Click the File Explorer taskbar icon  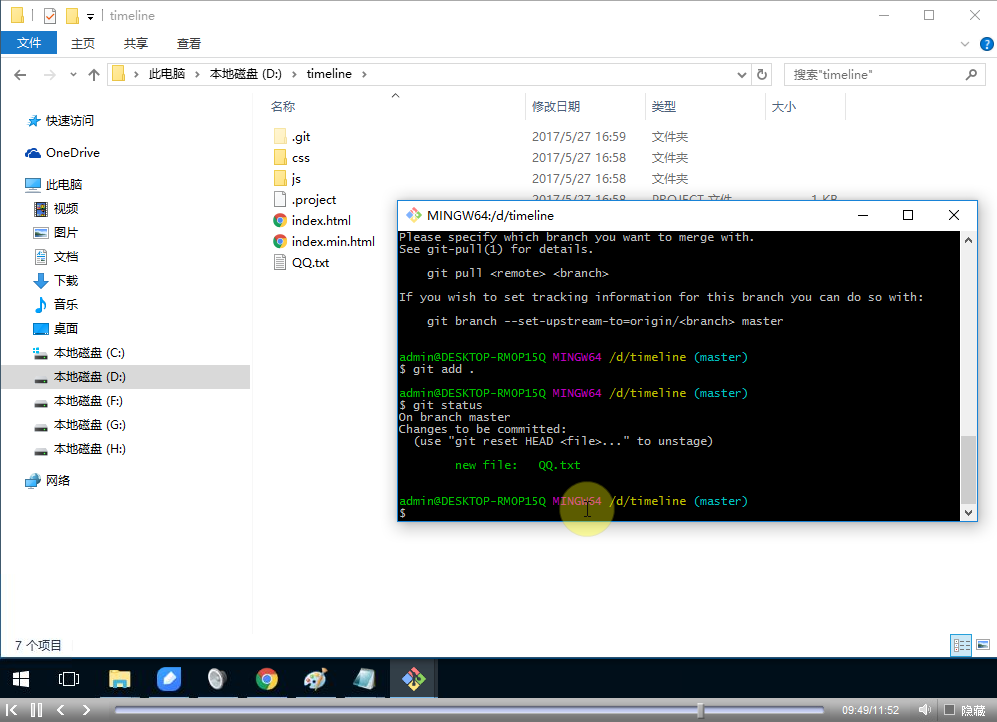pyautogui.click(x=119, y=679)
